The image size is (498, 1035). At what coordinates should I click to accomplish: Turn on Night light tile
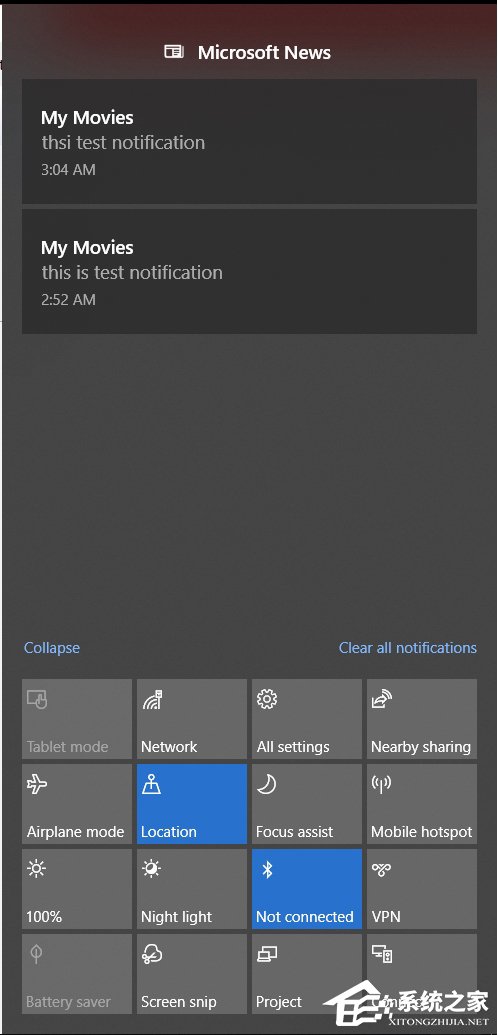192,888
